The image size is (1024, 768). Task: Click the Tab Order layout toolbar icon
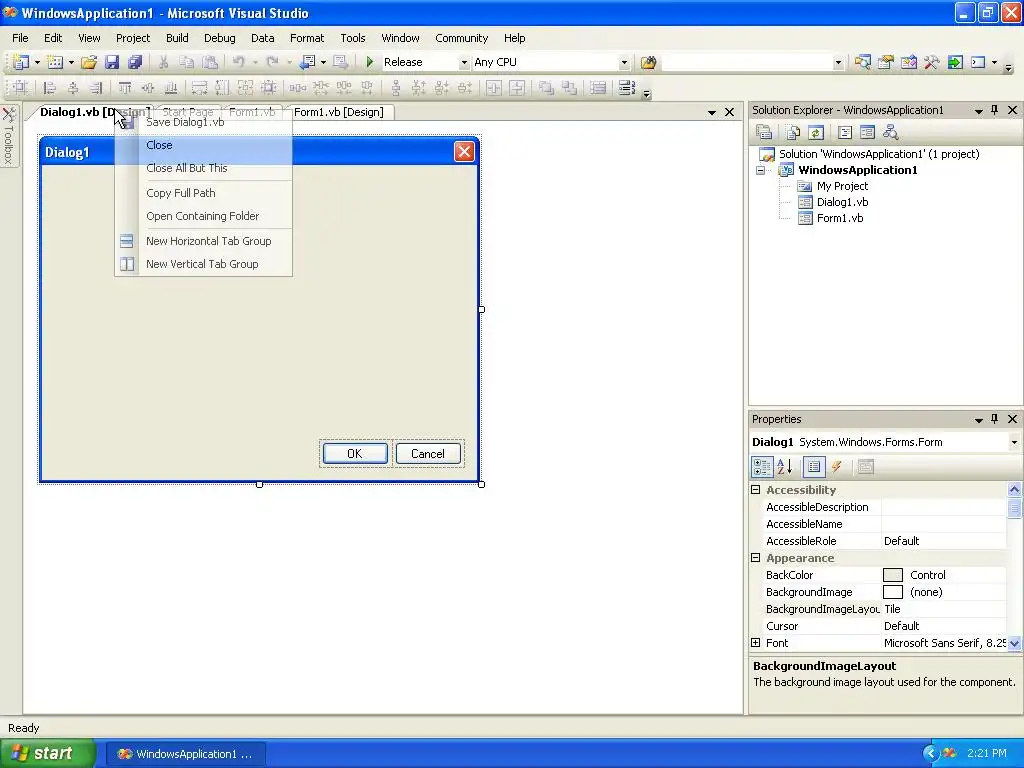pos(627,88)
